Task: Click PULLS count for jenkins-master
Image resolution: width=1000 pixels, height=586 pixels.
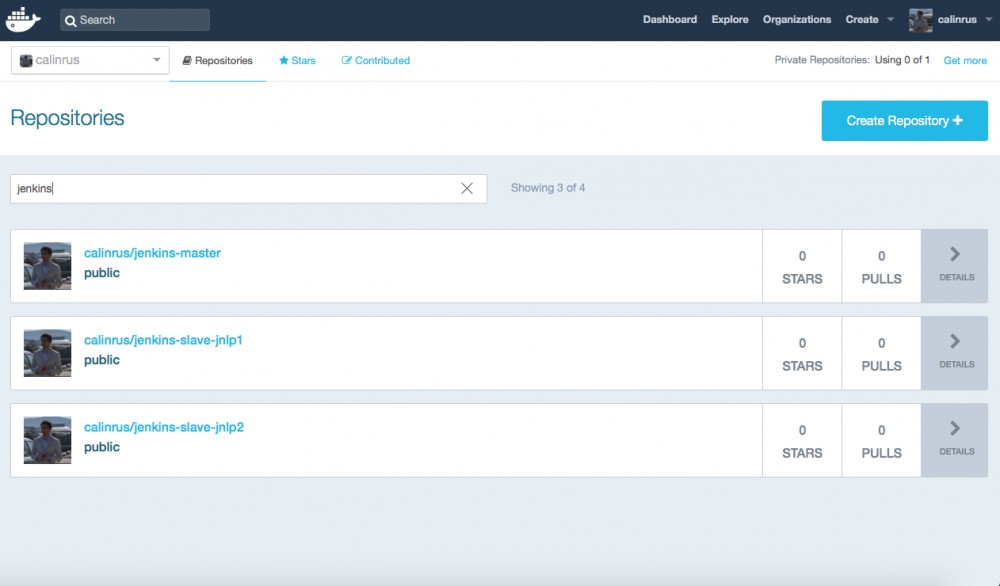Action: click(881, 267)
